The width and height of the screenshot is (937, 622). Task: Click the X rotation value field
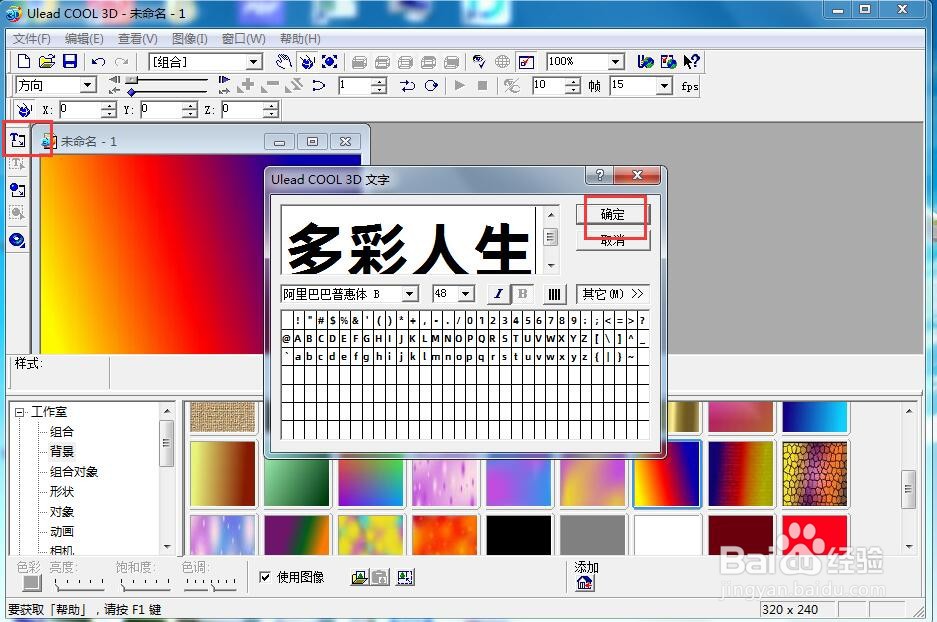[80, 110]
